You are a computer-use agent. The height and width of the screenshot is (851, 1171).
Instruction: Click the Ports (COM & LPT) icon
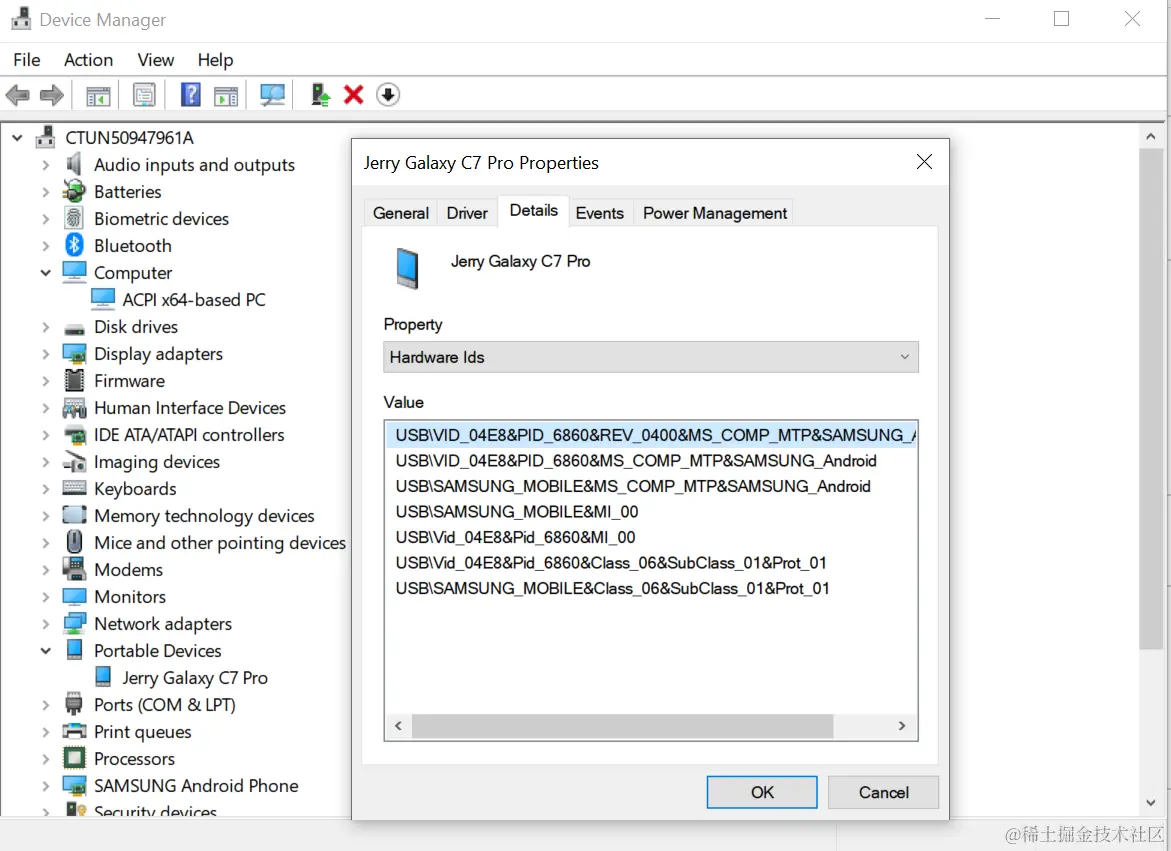coord(74,703)
